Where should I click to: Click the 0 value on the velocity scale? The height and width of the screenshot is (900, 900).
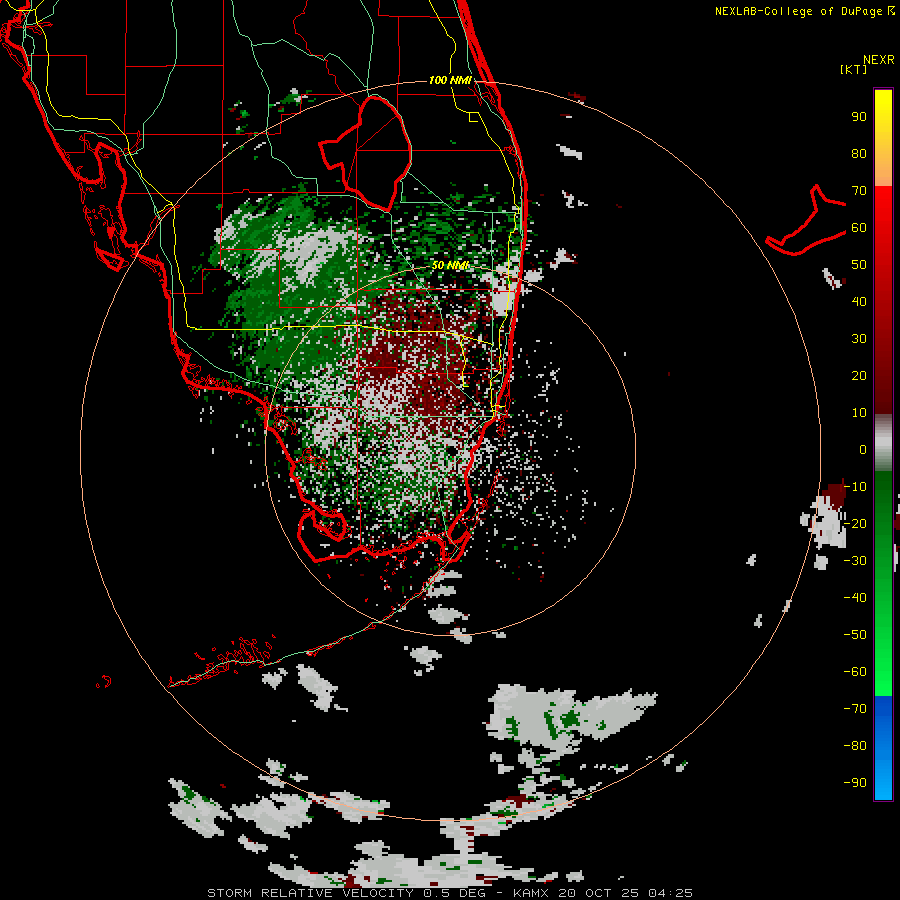click(863, 449)
